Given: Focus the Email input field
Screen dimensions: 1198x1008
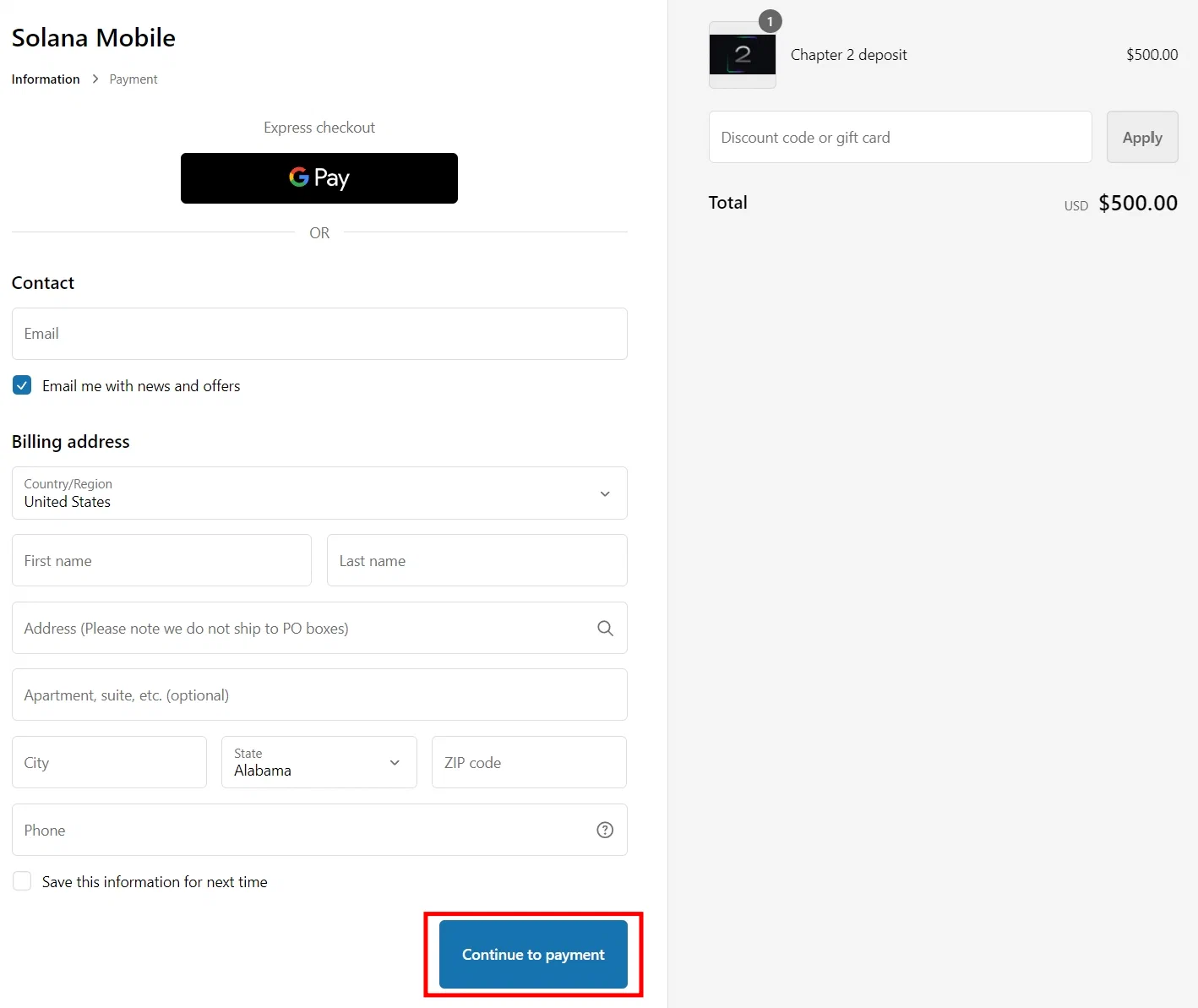Looking at the screenshot, I should 319,334.
